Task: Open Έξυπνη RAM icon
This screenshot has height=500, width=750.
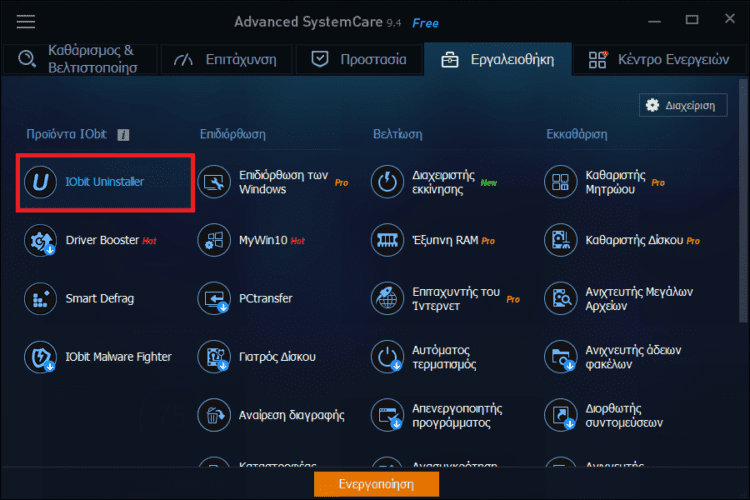Action: [x=387, y=240]
